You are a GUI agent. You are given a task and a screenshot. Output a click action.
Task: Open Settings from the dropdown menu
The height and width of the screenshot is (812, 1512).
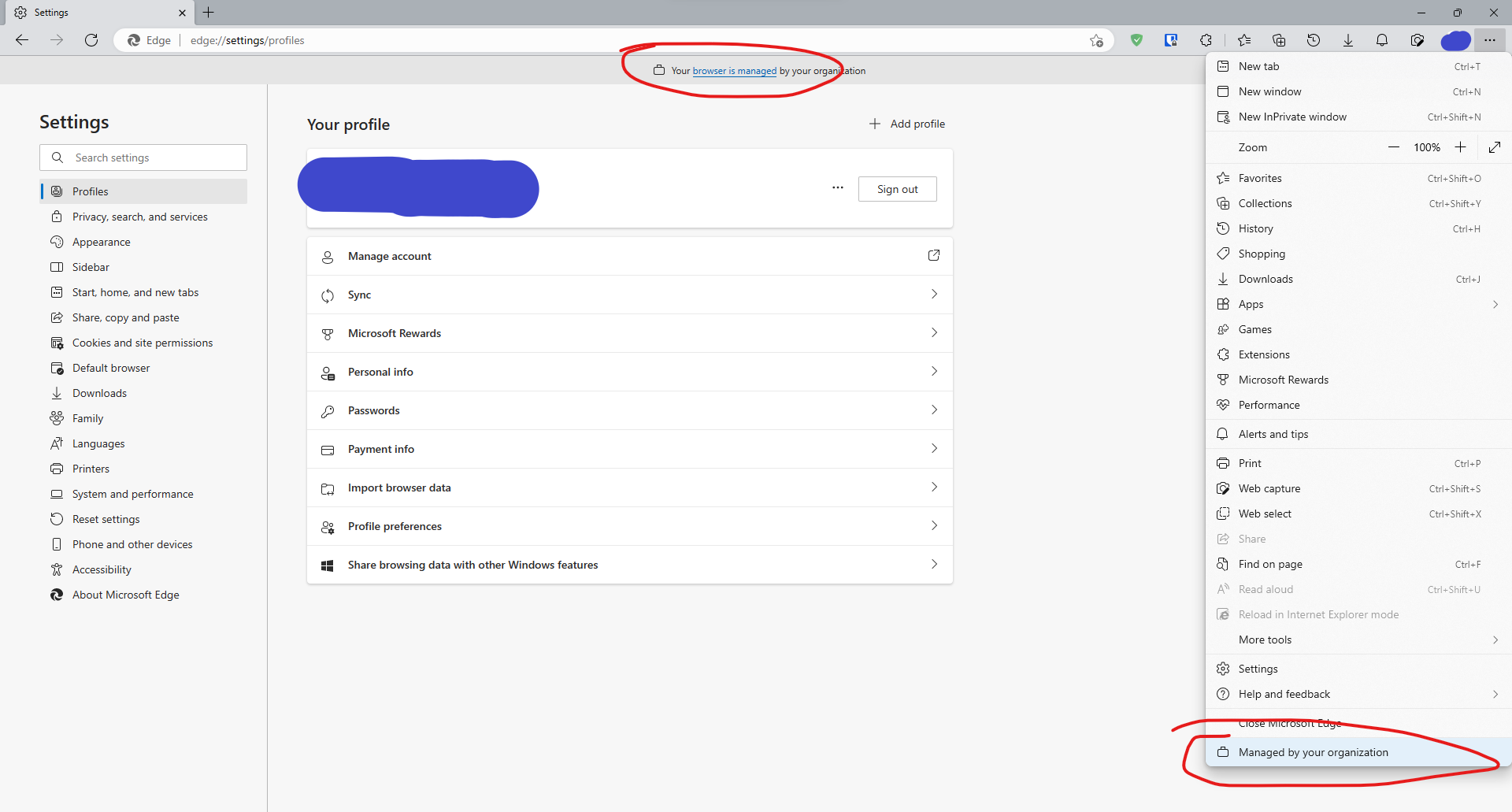(1358, 669)
